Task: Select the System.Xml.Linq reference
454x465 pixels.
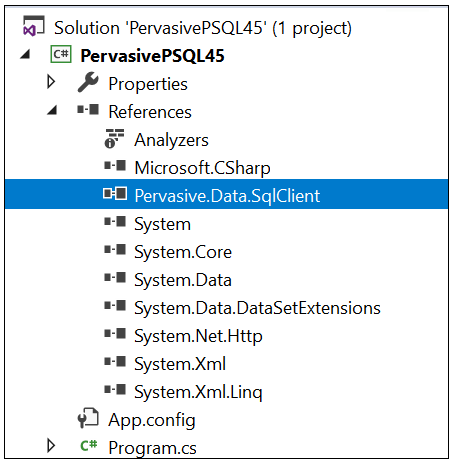Action: [198, 392]
